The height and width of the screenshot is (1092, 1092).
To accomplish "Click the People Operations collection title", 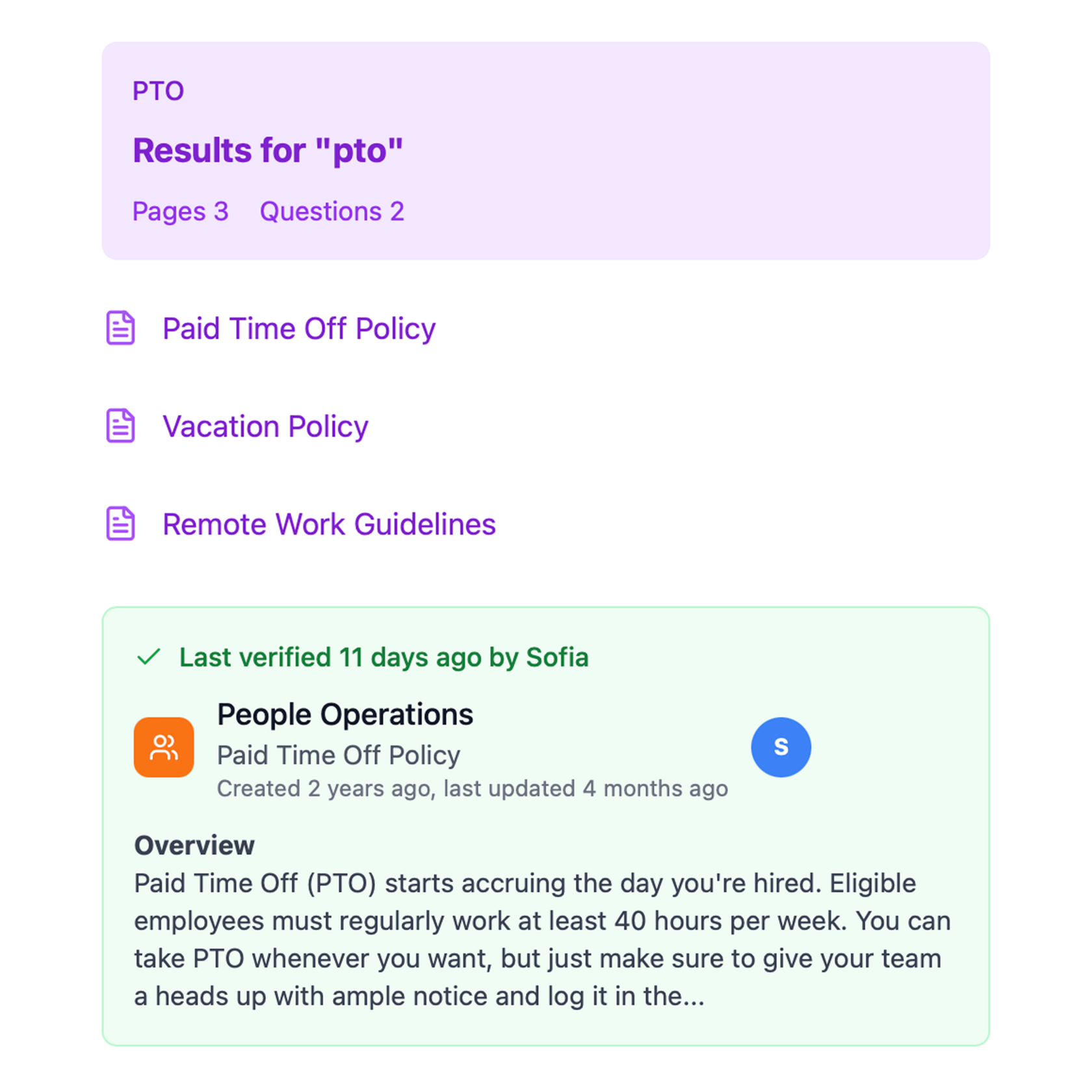I will [x=345, y=714].
